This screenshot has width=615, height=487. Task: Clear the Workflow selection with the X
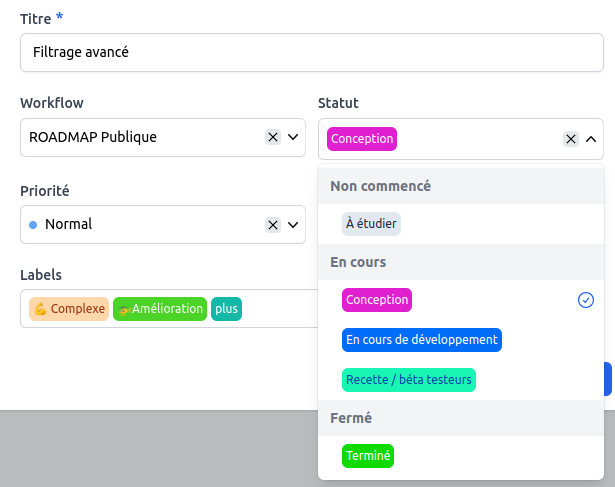click(273, 137)
